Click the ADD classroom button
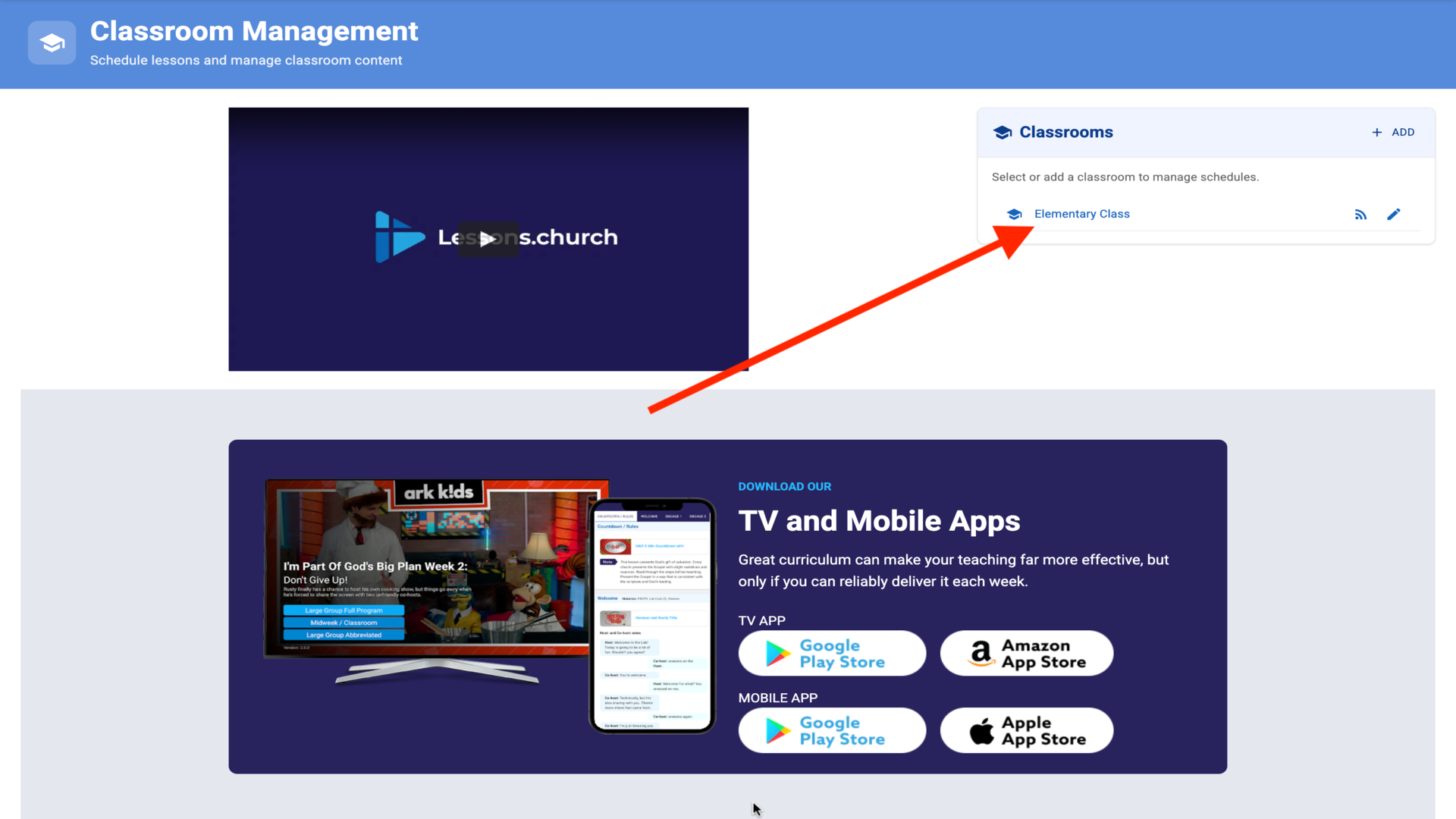Viewport: 1456px width, 819px height. click(x=1393, y=132)
